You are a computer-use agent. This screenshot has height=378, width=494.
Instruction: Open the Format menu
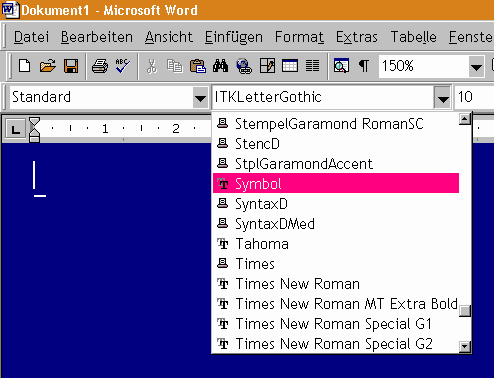[299, 37]
